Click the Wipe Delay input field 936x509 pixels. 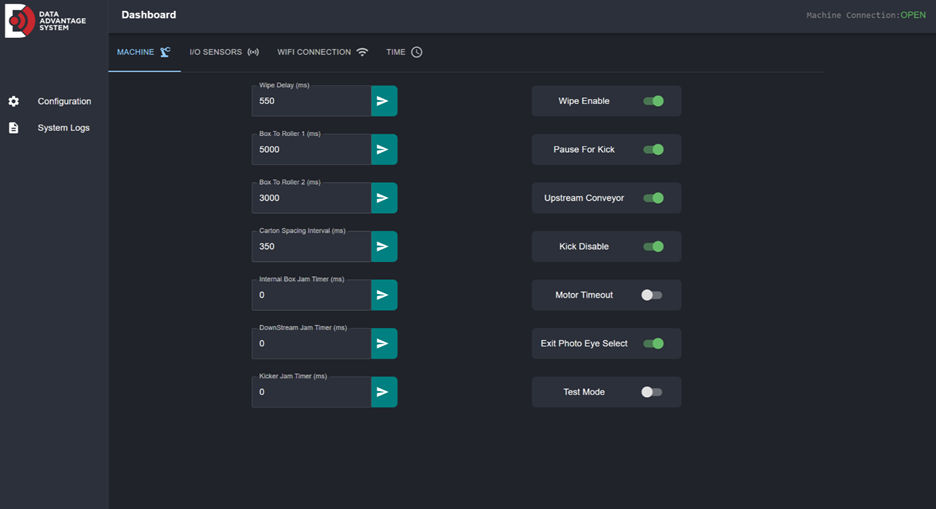click(x=311, y=101)
